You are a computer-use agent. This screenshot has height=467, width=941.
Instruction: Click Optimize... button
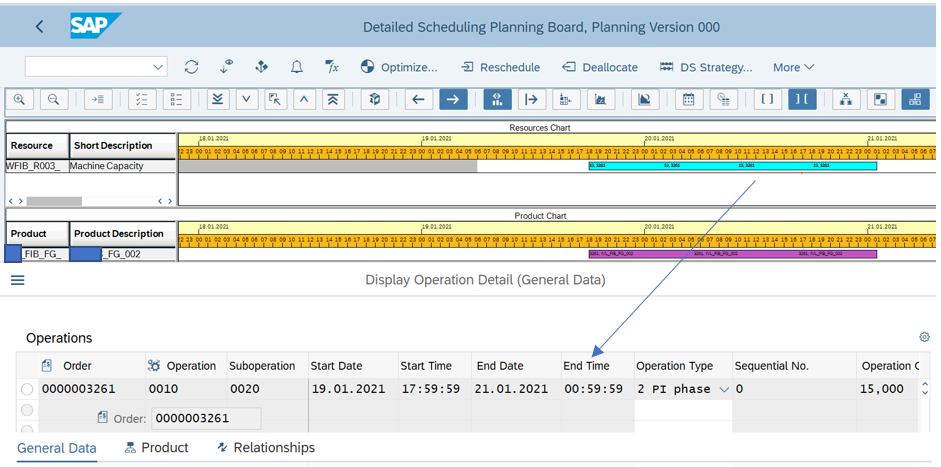pyautogui.click(x=398, y=67)
